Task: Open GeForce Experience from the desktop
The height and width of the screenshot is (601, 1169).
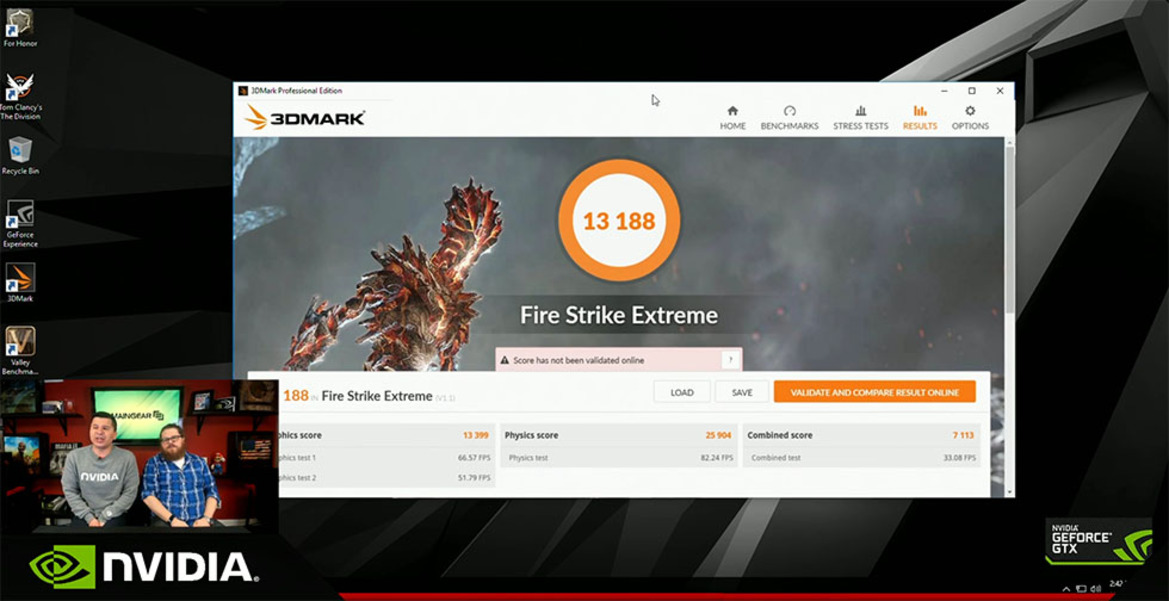Action: (20, 223)
